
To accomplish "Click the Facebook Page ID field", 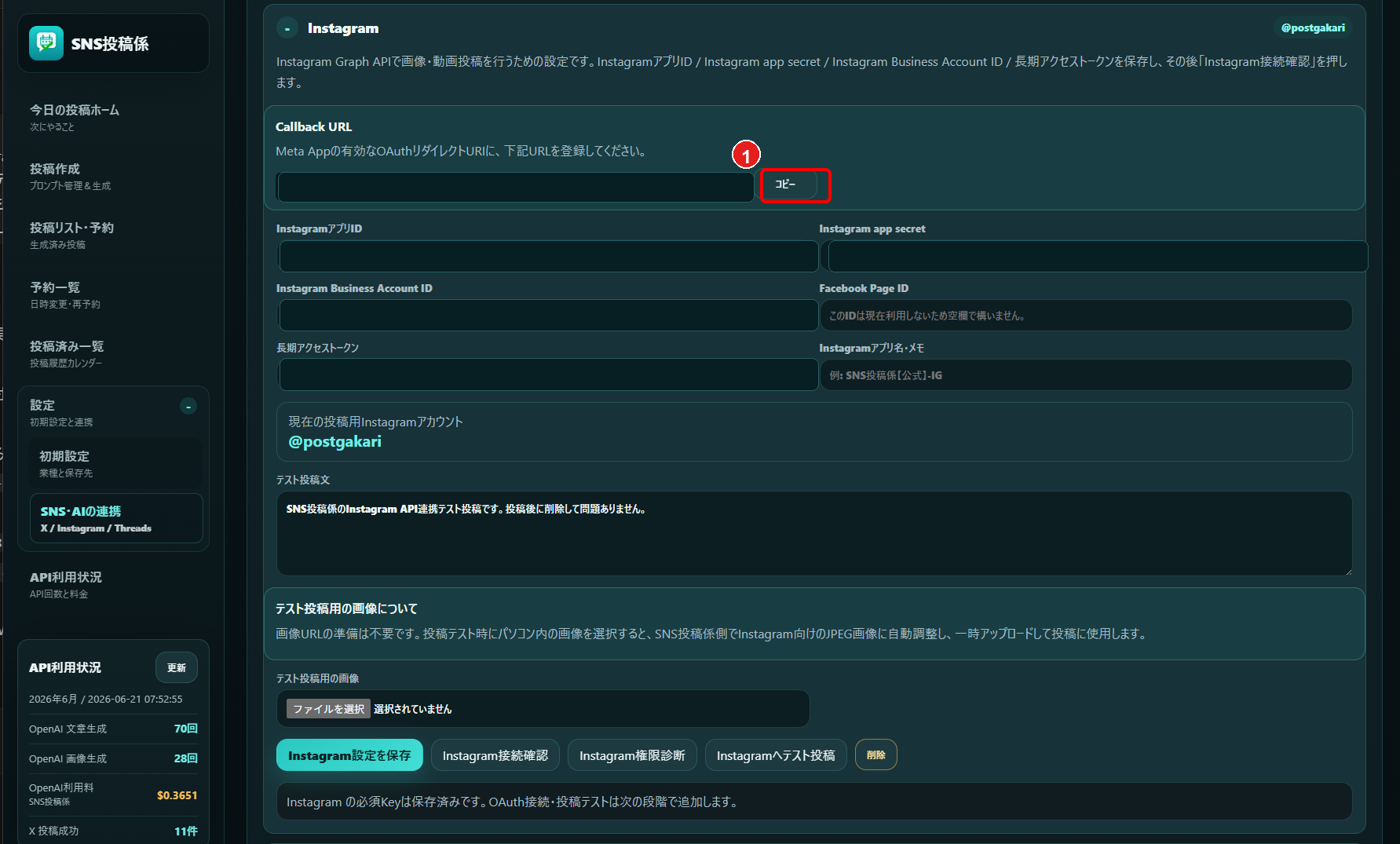I will (x=1086, y=316).
